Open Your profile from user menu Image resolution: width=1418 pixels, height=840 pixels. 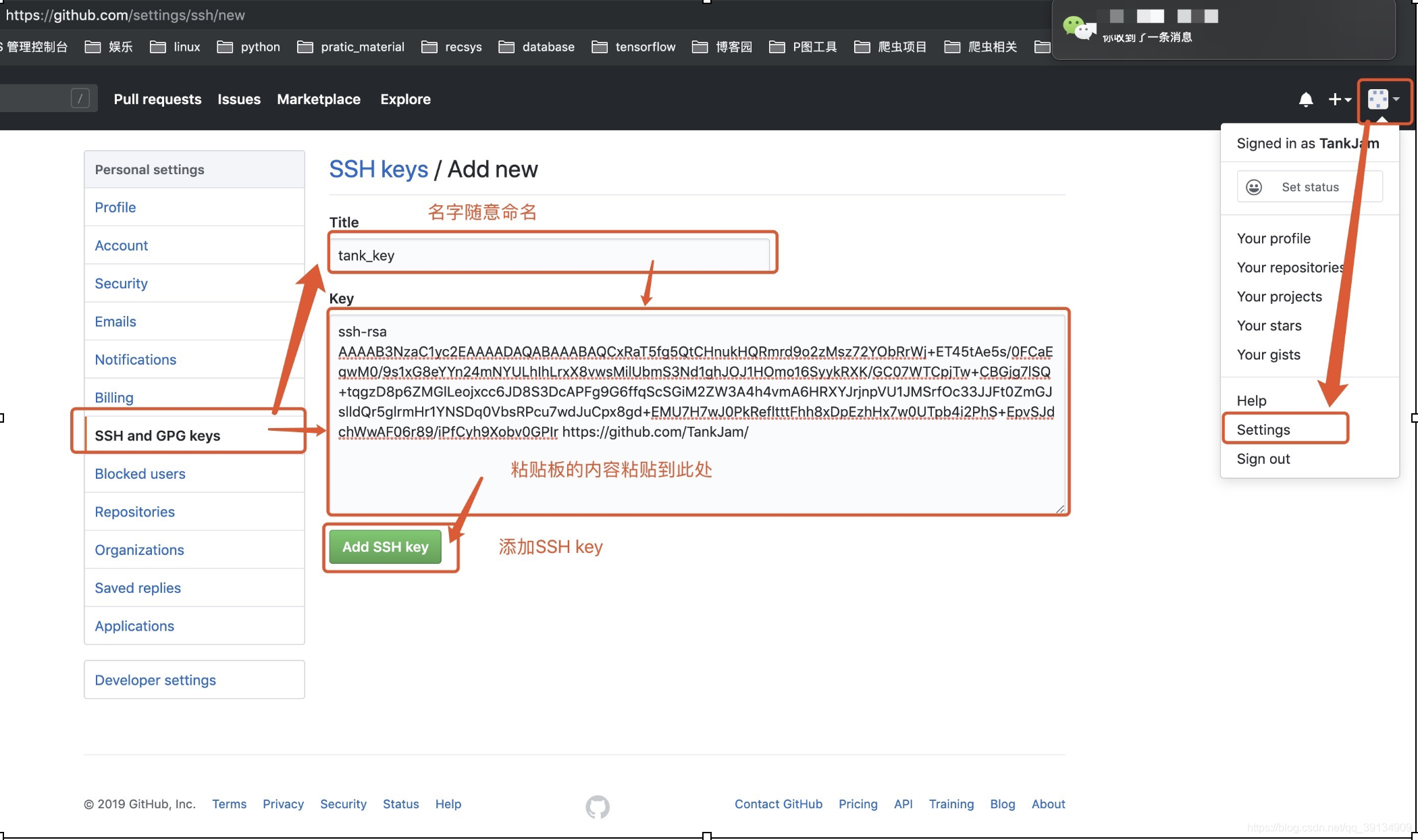click(x=1273, y=238)
